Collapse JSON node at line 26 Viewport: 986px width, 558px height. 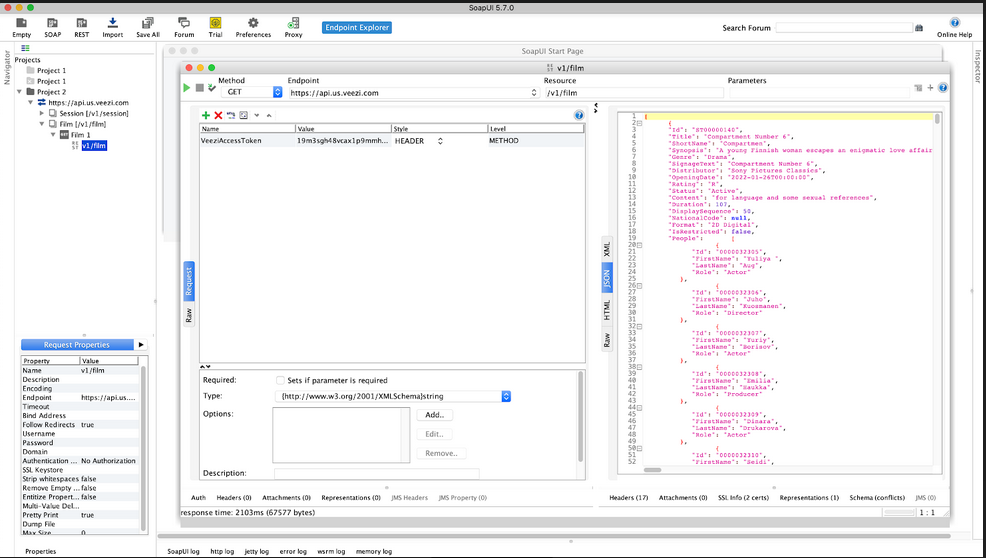point(639,285)
